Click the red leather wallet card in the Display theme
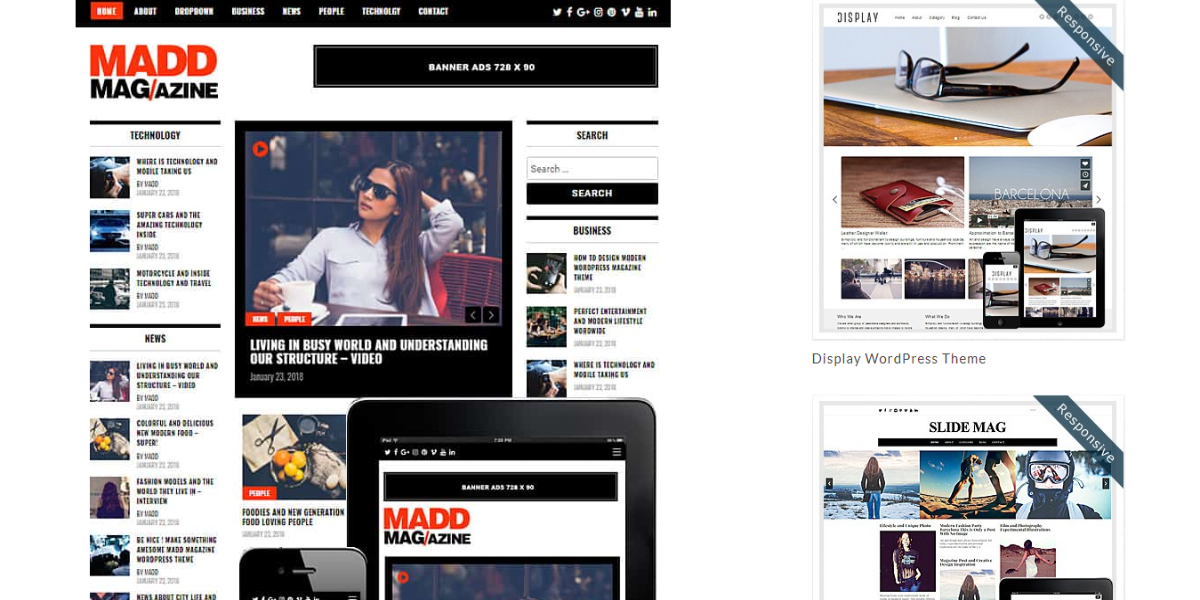Image resolution: width=1200 pixels, height=600 pixels. pos(902,192)
